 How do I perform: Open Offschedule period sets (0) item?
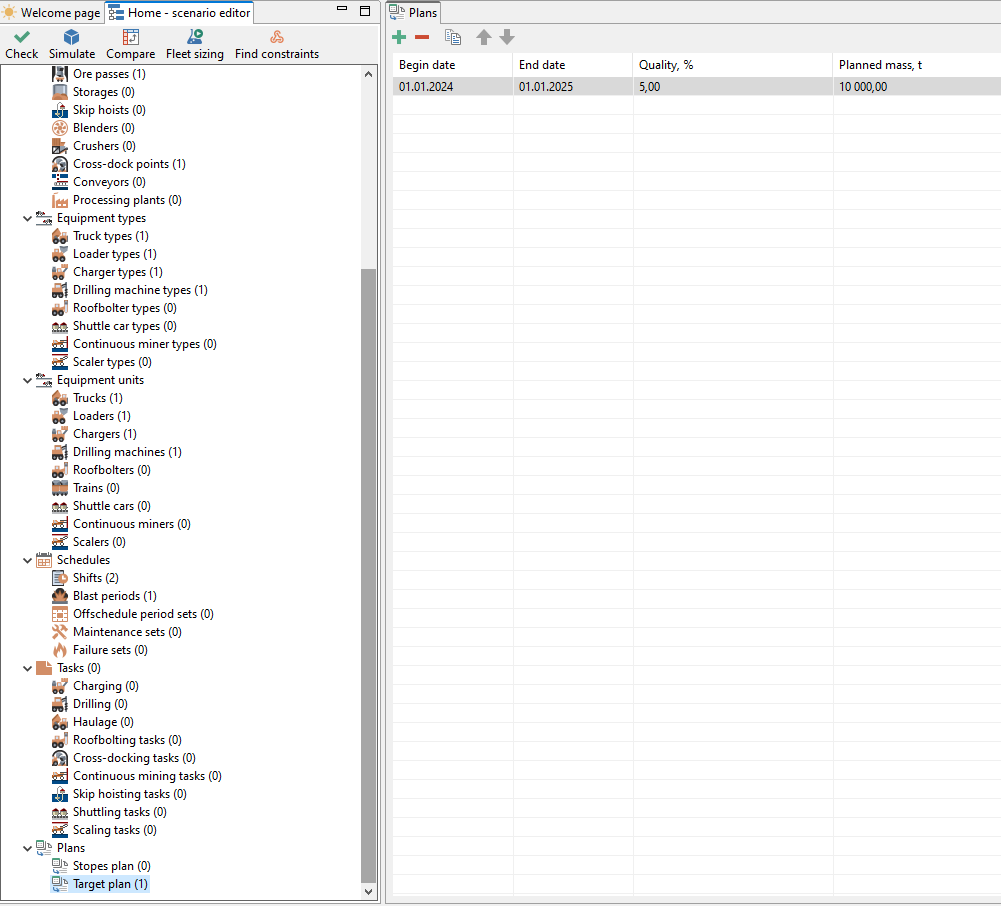143,614
